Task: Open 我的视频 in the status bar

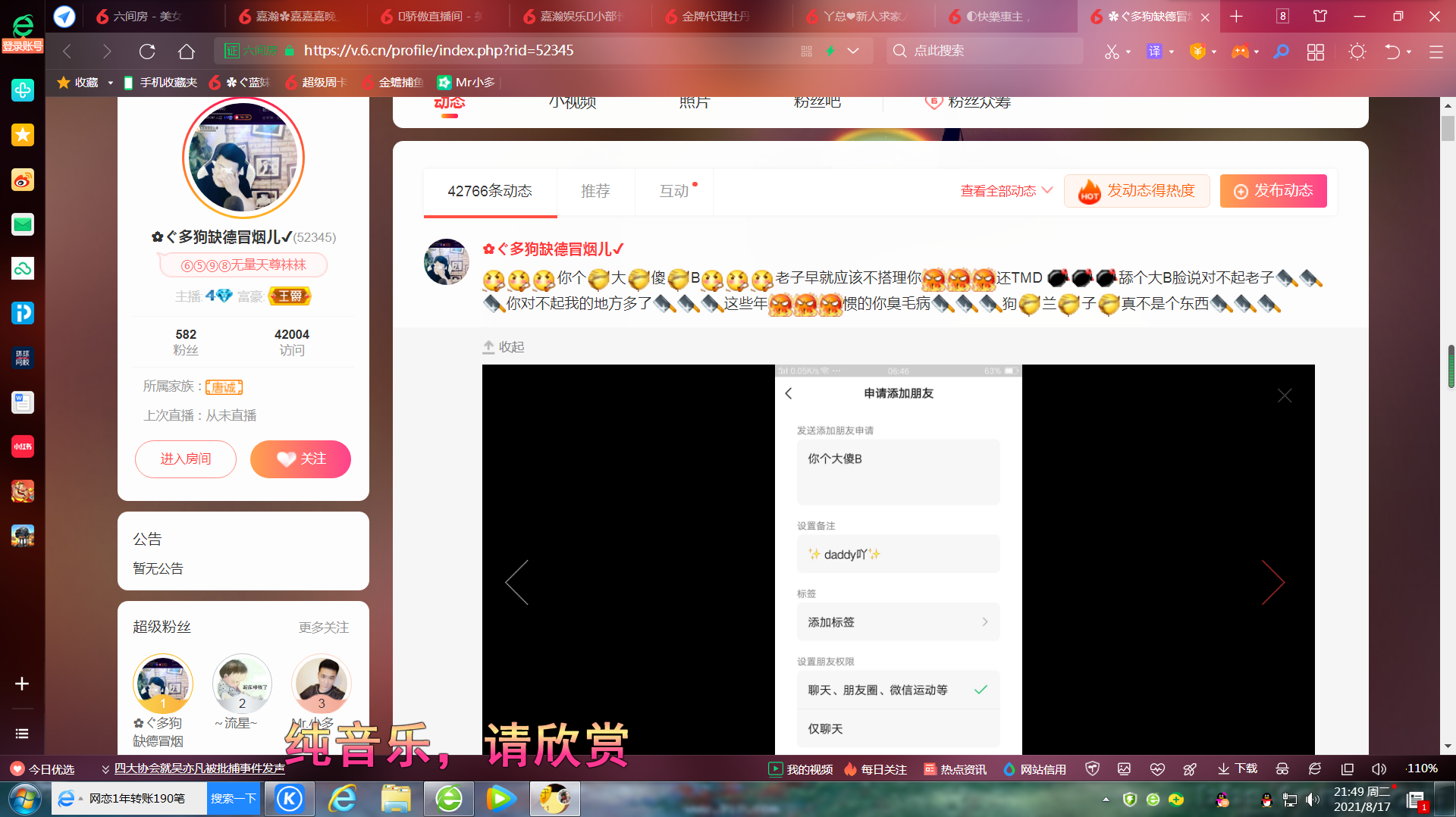Action: (801, 769)
